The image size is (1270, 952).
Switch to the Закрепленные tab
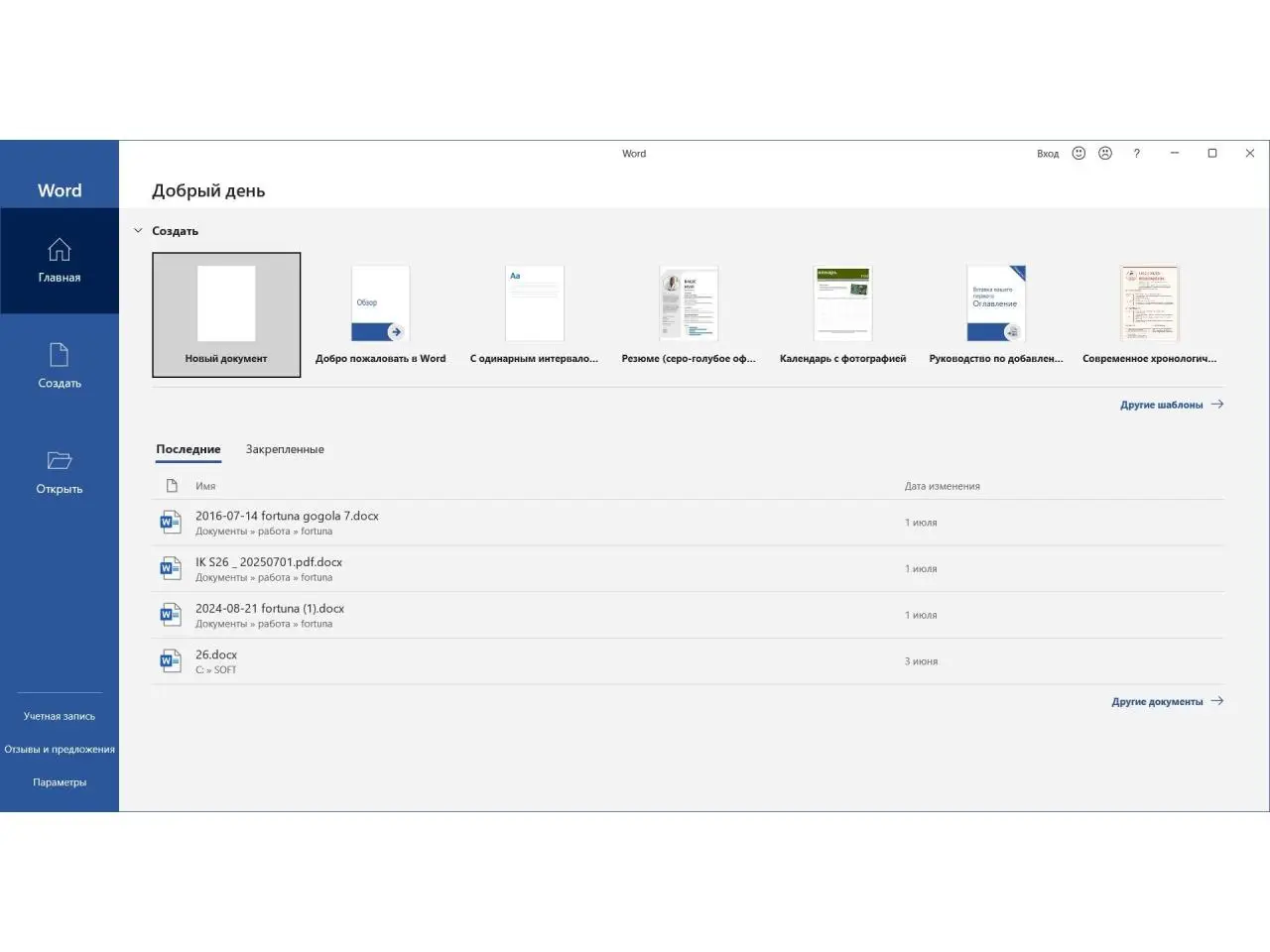coord(285,449)
